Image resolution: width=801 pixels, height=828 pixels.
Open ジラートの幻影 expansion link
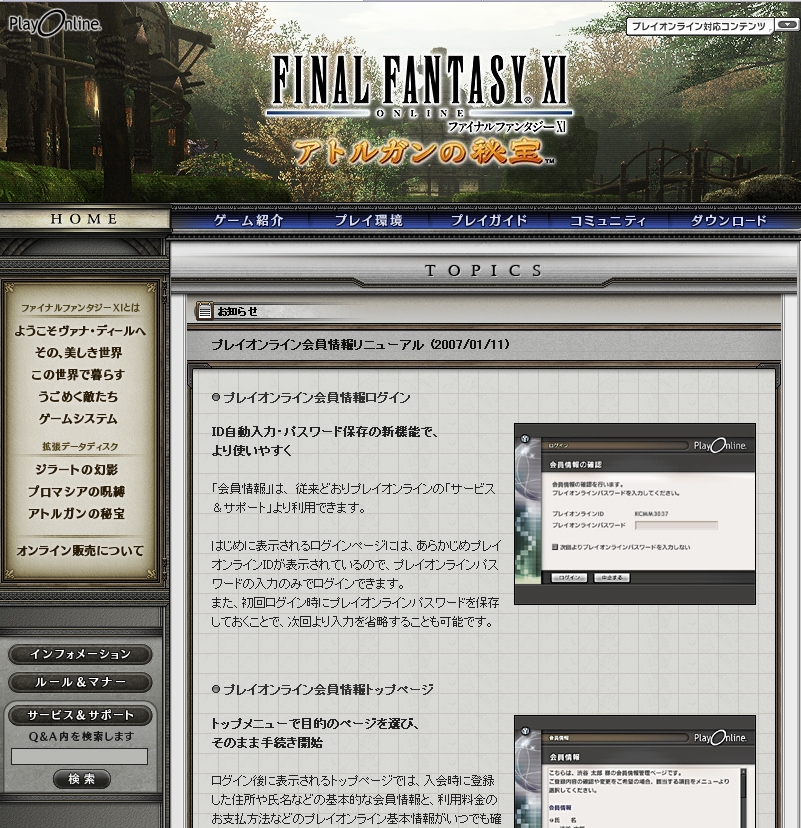tap(77, 469)
